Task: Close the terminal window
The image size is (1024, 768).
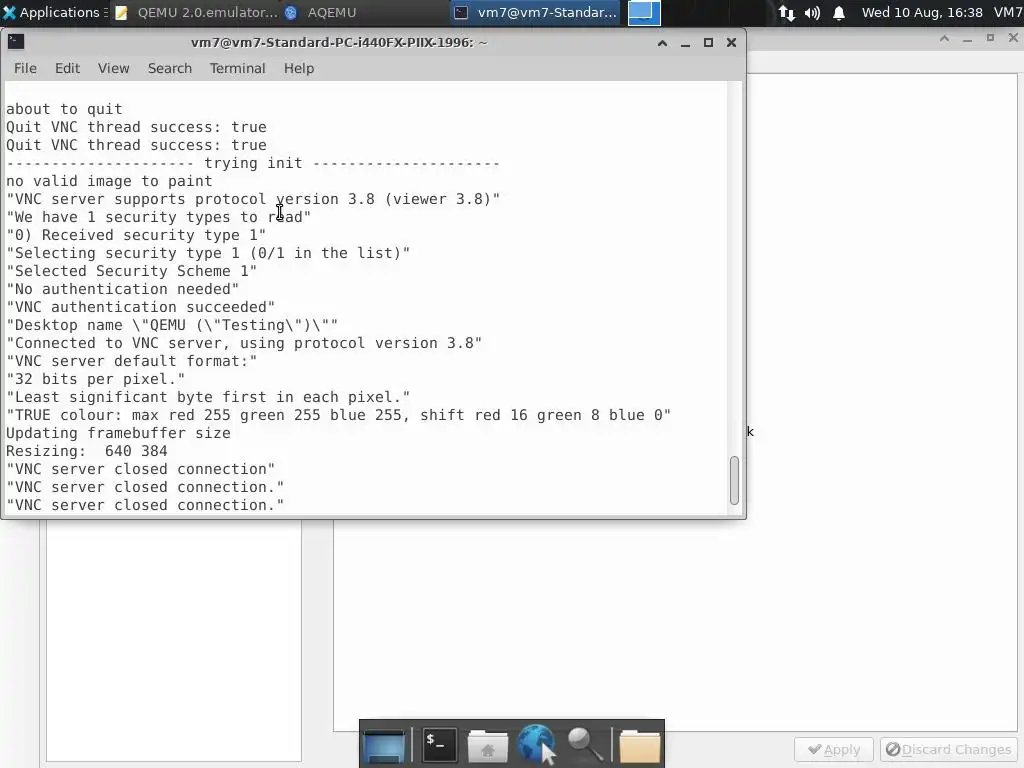Action: 731,42
